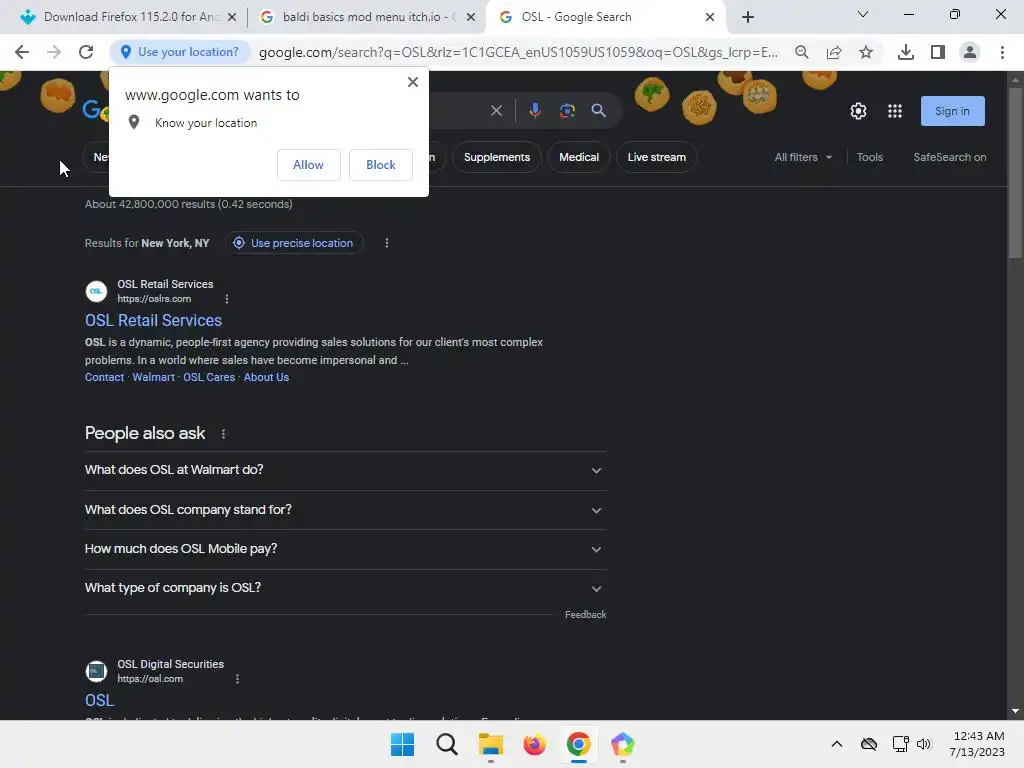Click the scrollbar down arrow
The image size is (1024, 768).
click(x=1014, y=711)
